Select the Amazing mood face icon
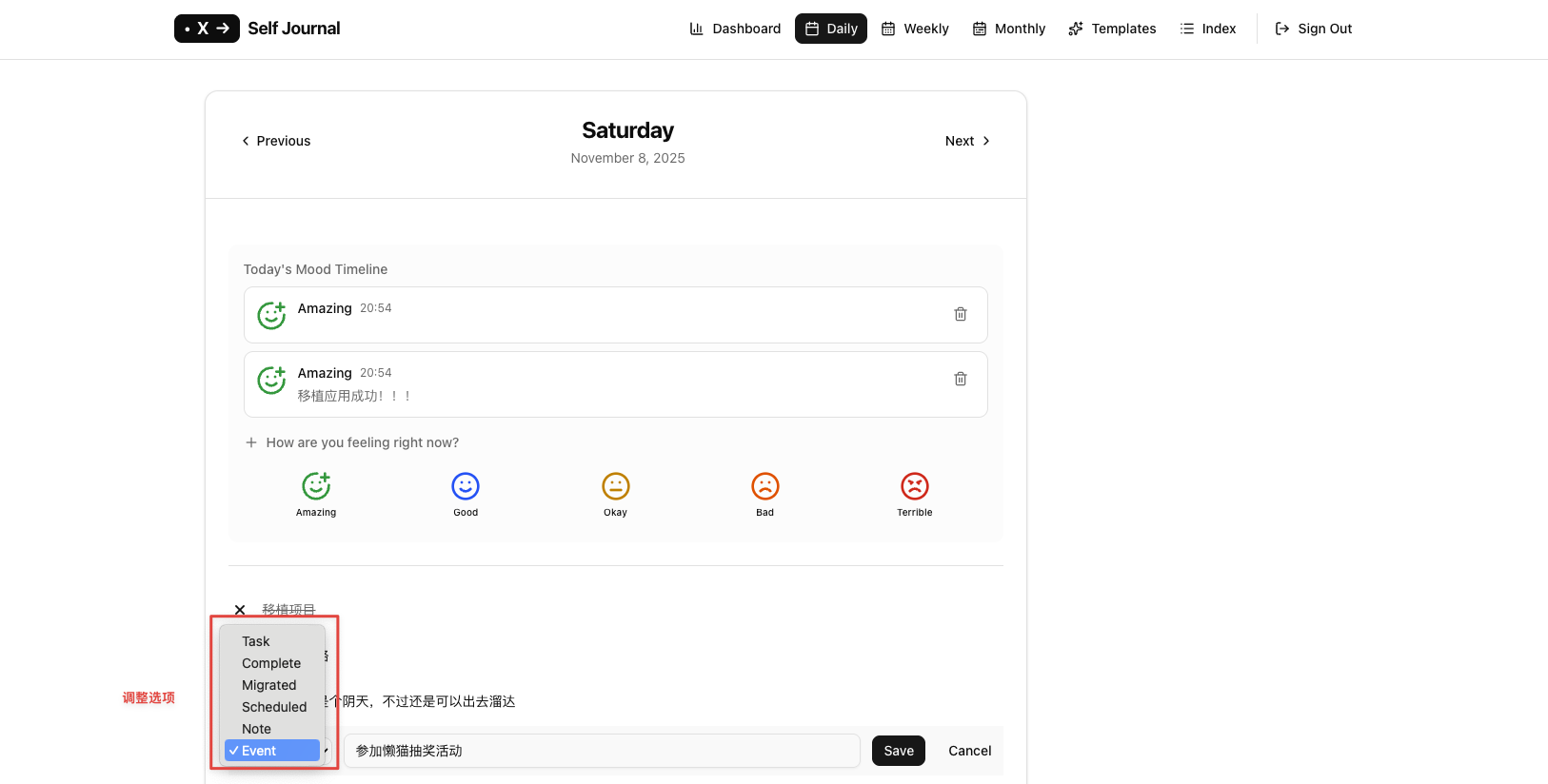The image size is (1548, 784). point(316,486)
